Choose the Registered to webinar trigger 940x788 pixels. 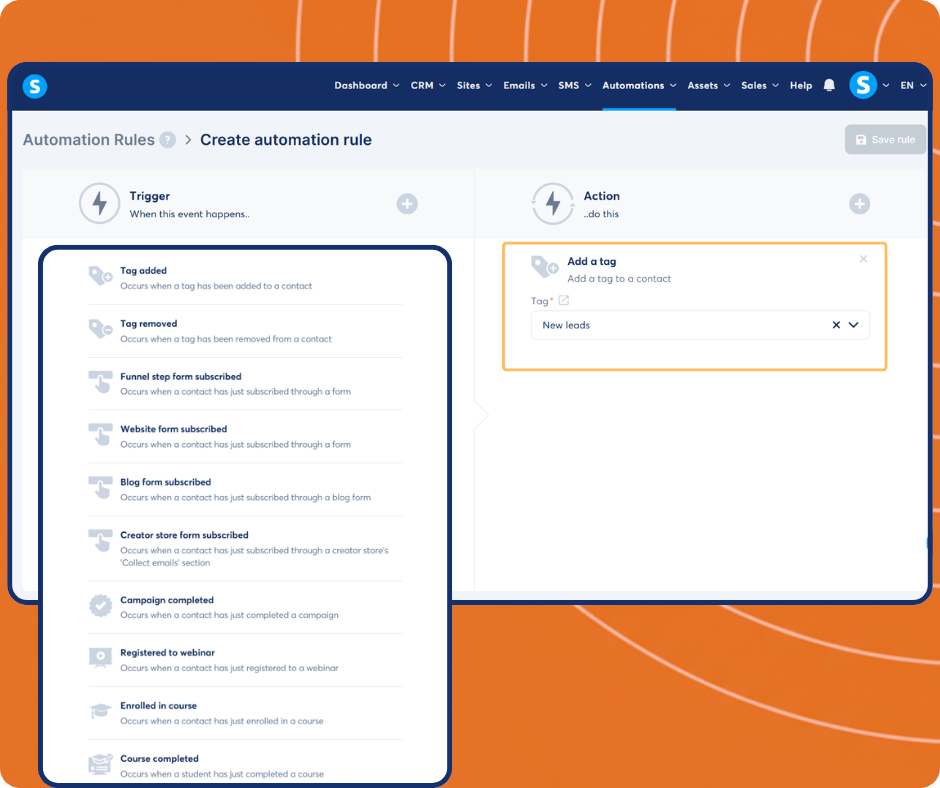pyautogui.click(x=167, y=653)
